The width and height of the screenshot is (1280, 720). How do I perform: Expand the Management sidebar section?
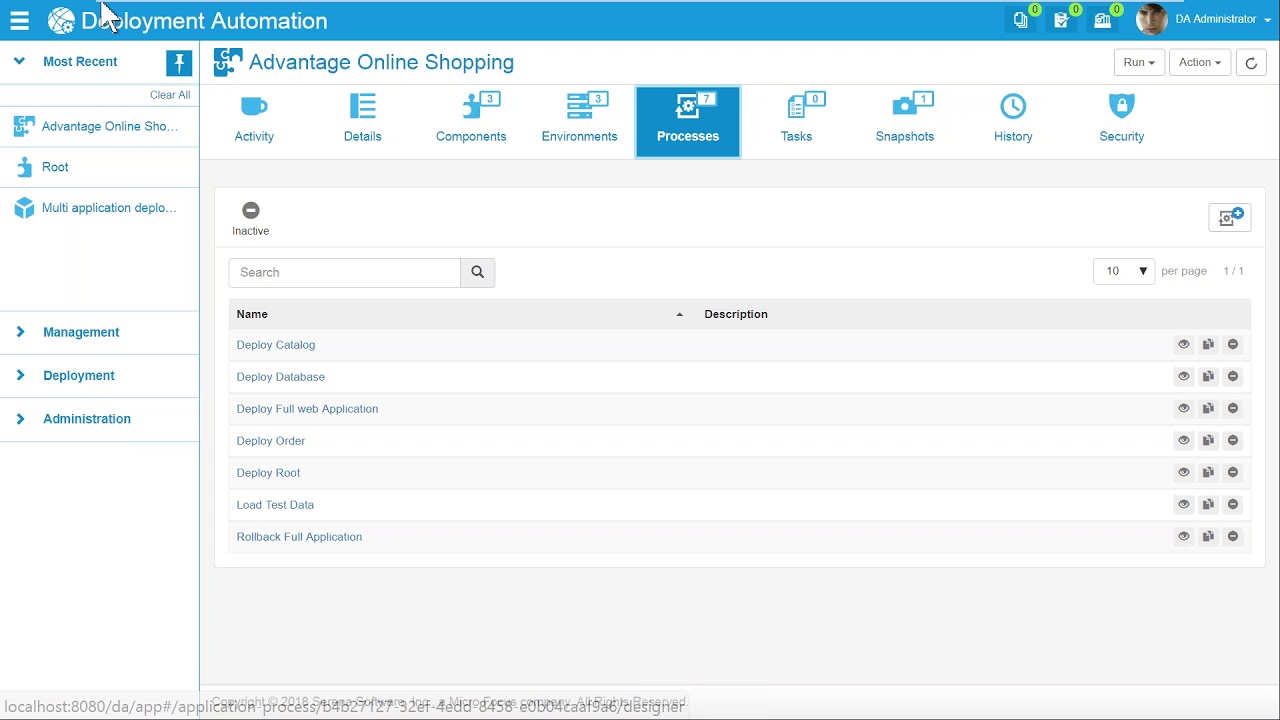tap(81, 332)
